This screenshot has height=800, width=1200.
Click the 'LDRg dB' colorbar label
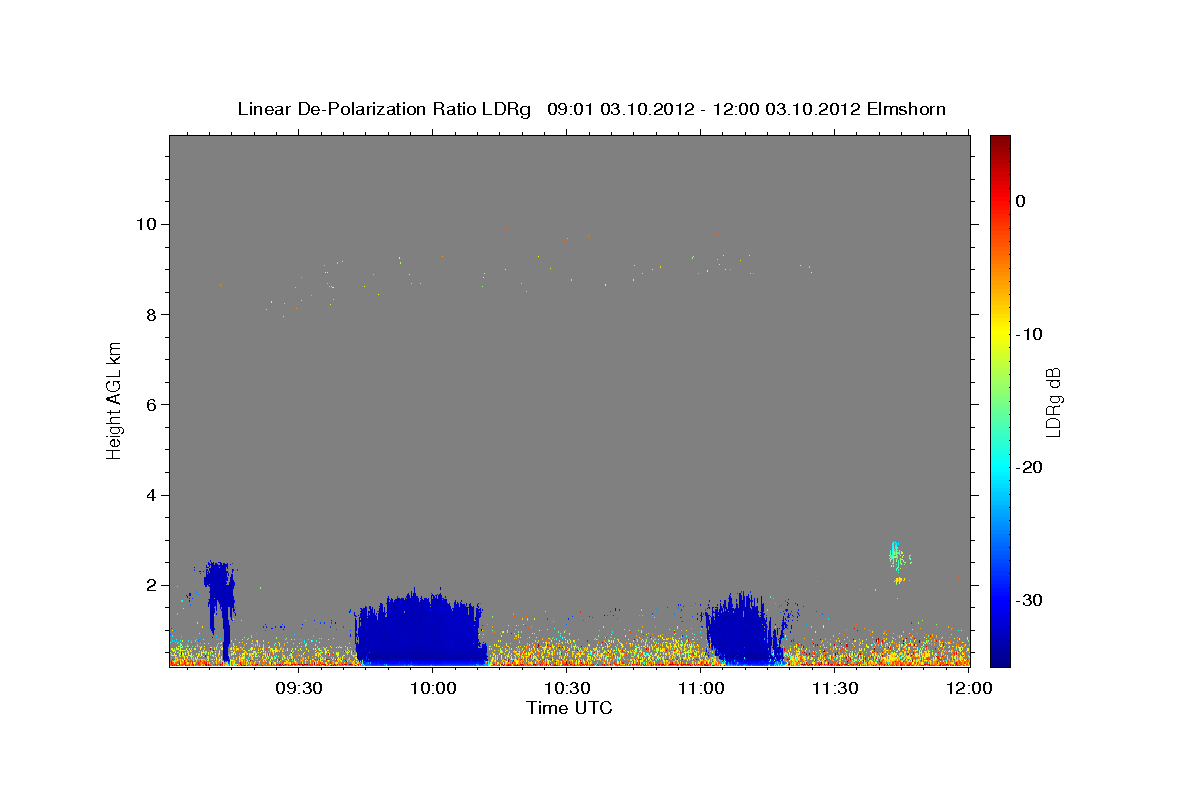(x=1052, y=402)
